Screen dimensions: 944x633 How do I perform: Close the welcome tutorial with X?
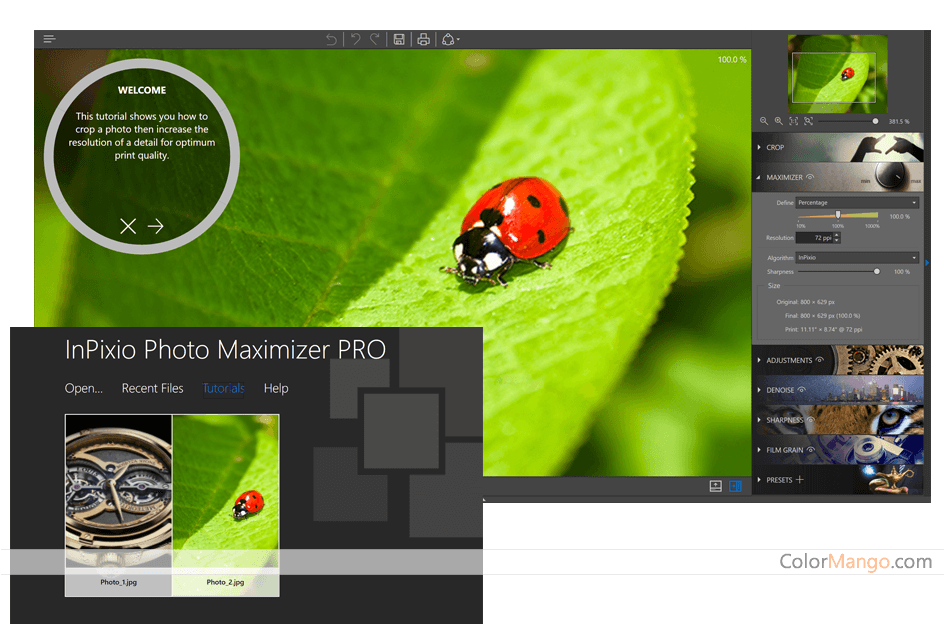[128, 226]
